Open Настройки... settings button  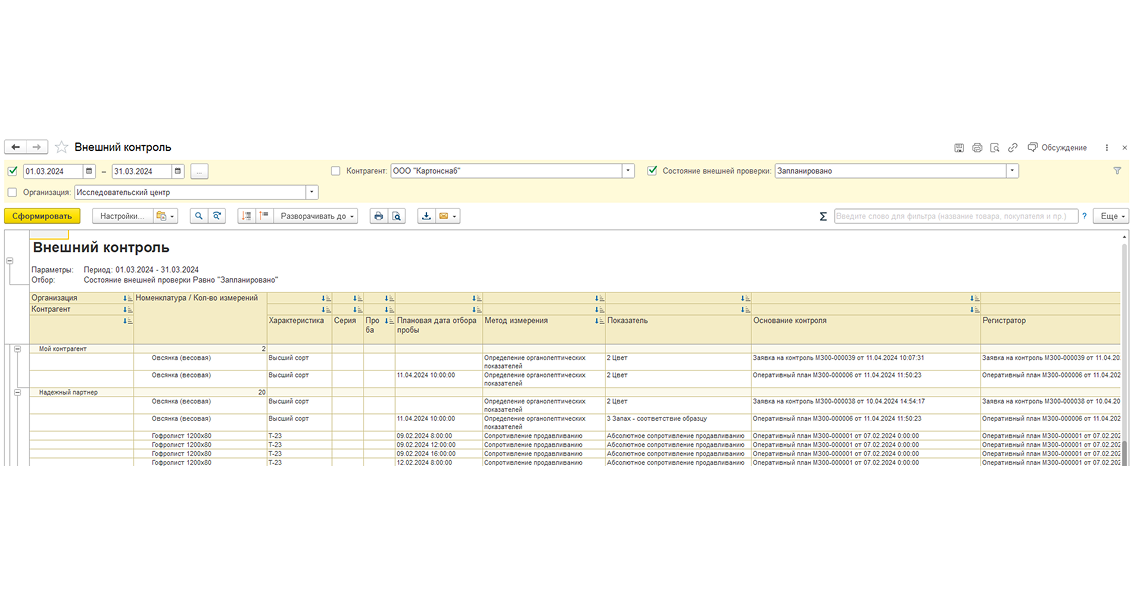tap(123, 216)
